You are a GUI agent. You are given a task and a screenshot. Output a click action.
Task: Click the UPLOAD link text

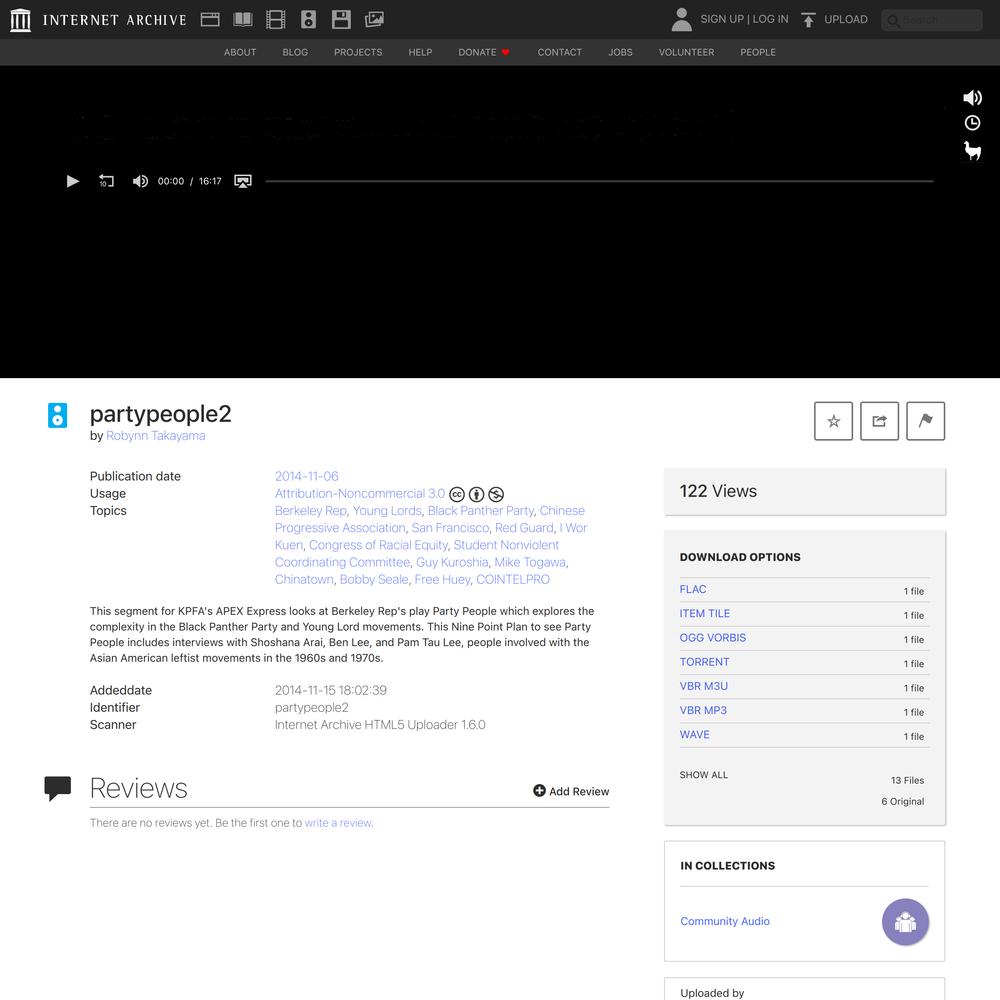(846, 19)
